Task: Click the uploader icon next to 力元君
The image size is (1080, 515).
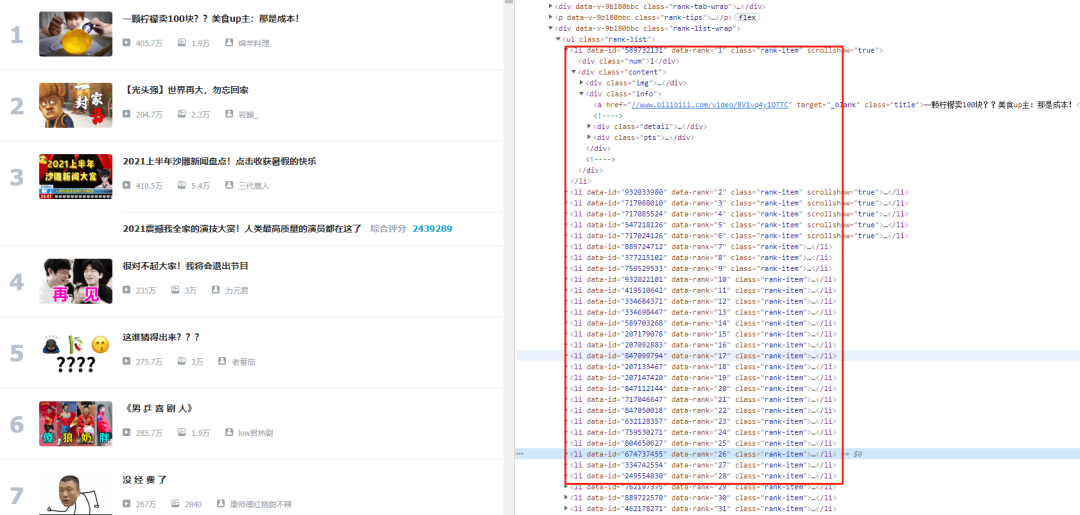Action: pos(216,290)
